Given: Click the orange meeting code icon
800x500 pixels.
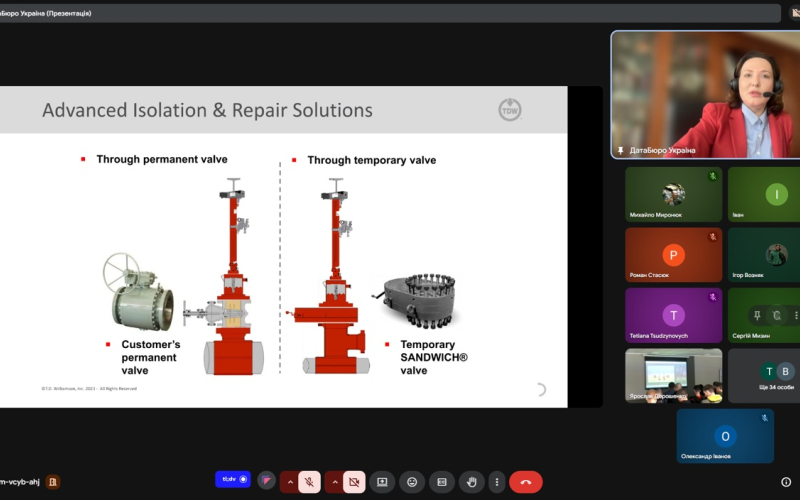Looking at the screenshot, I should click(53, 482).
